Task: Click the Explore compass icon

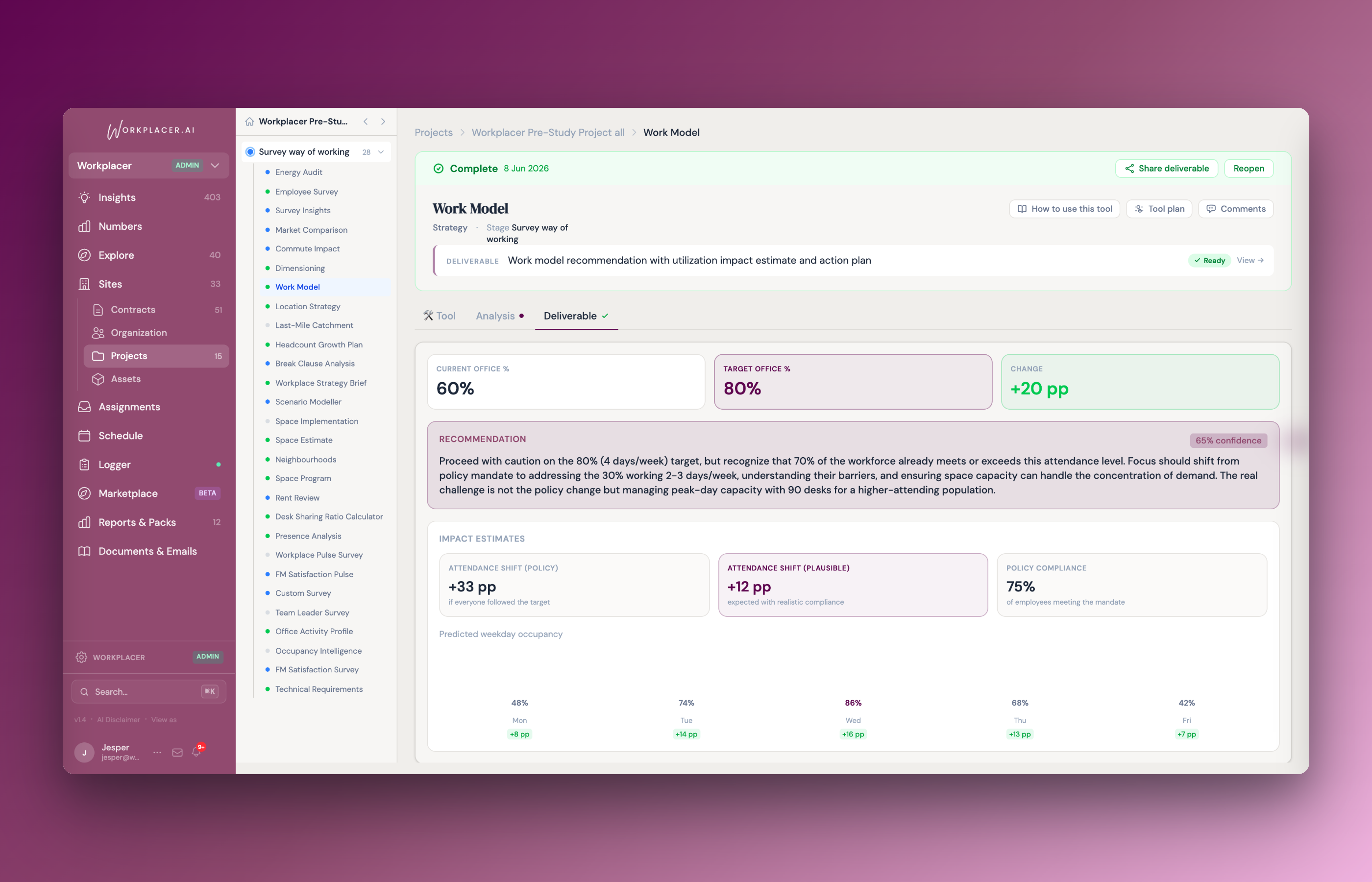Action: [84, 255]
